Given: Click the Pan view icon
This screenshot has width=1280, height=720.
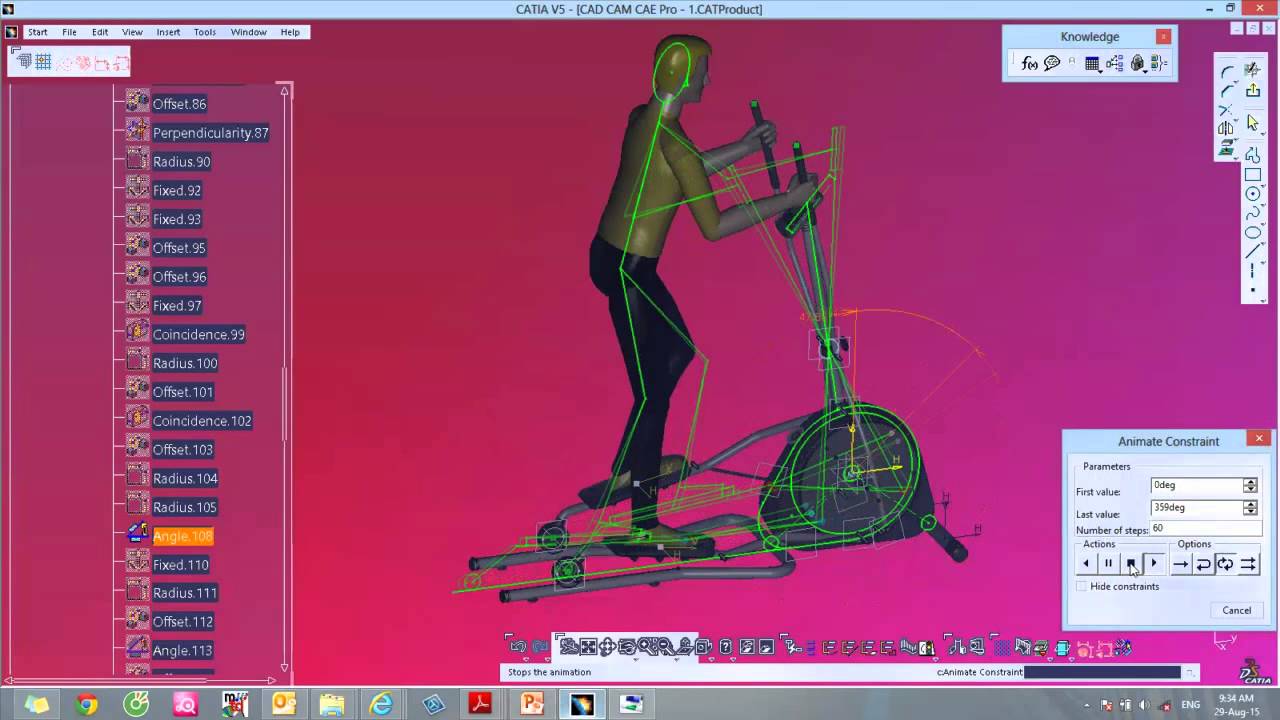Looking at the screenshot, I should point(607,647).
